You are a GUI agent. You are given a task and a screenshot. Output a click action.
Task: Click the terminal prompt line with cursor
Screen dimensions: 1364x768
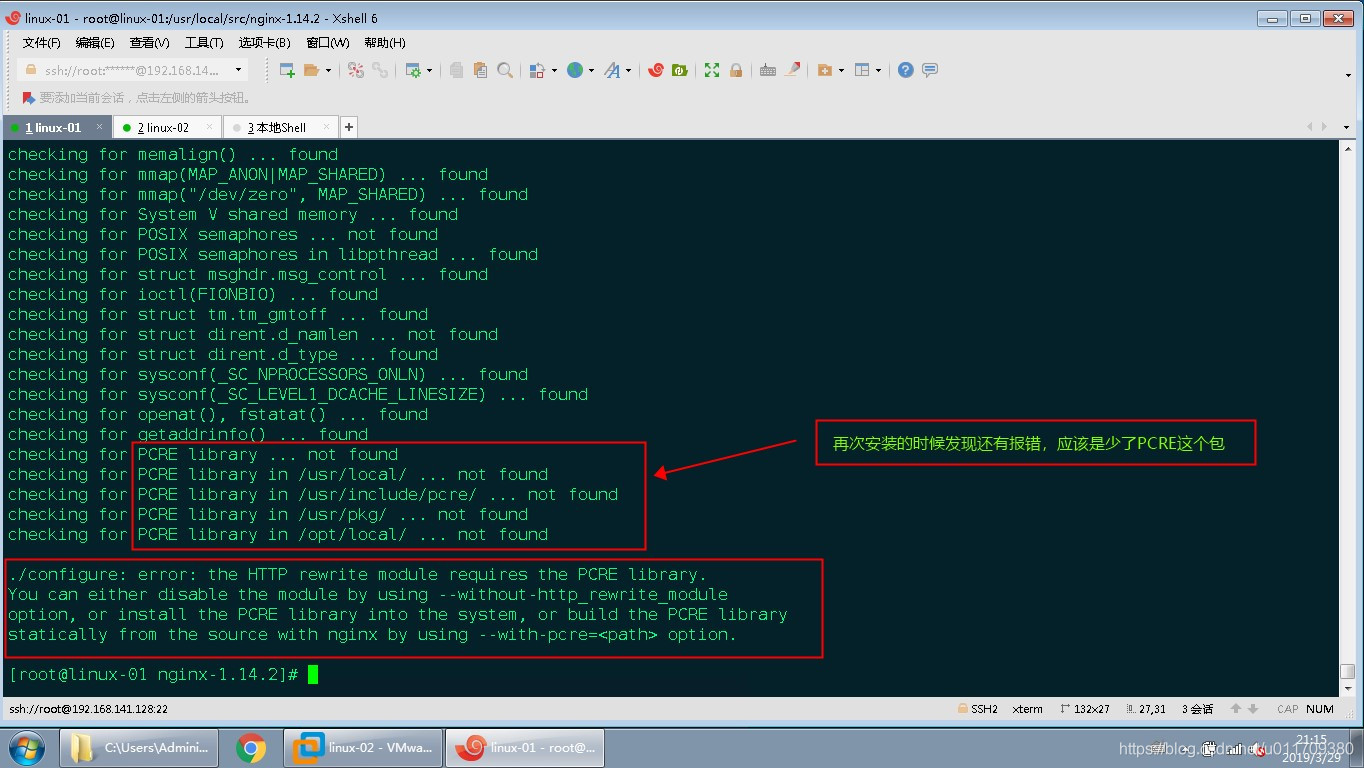click(x=163, y=674)
